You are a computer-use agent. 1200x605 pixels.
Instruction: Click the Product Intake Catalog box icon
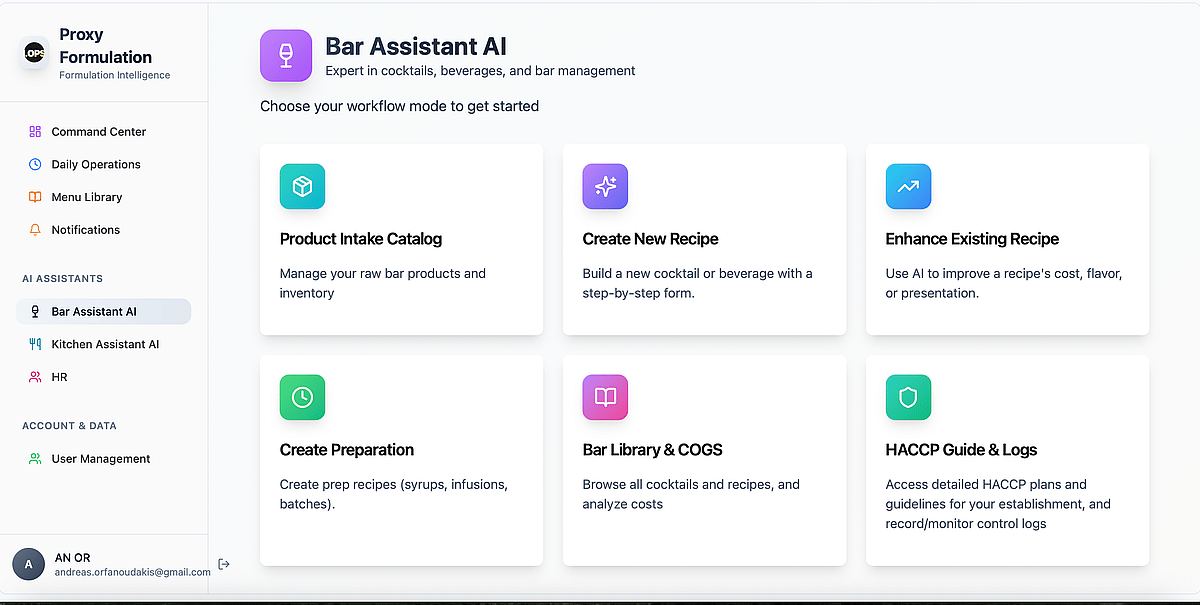point(302,187)
